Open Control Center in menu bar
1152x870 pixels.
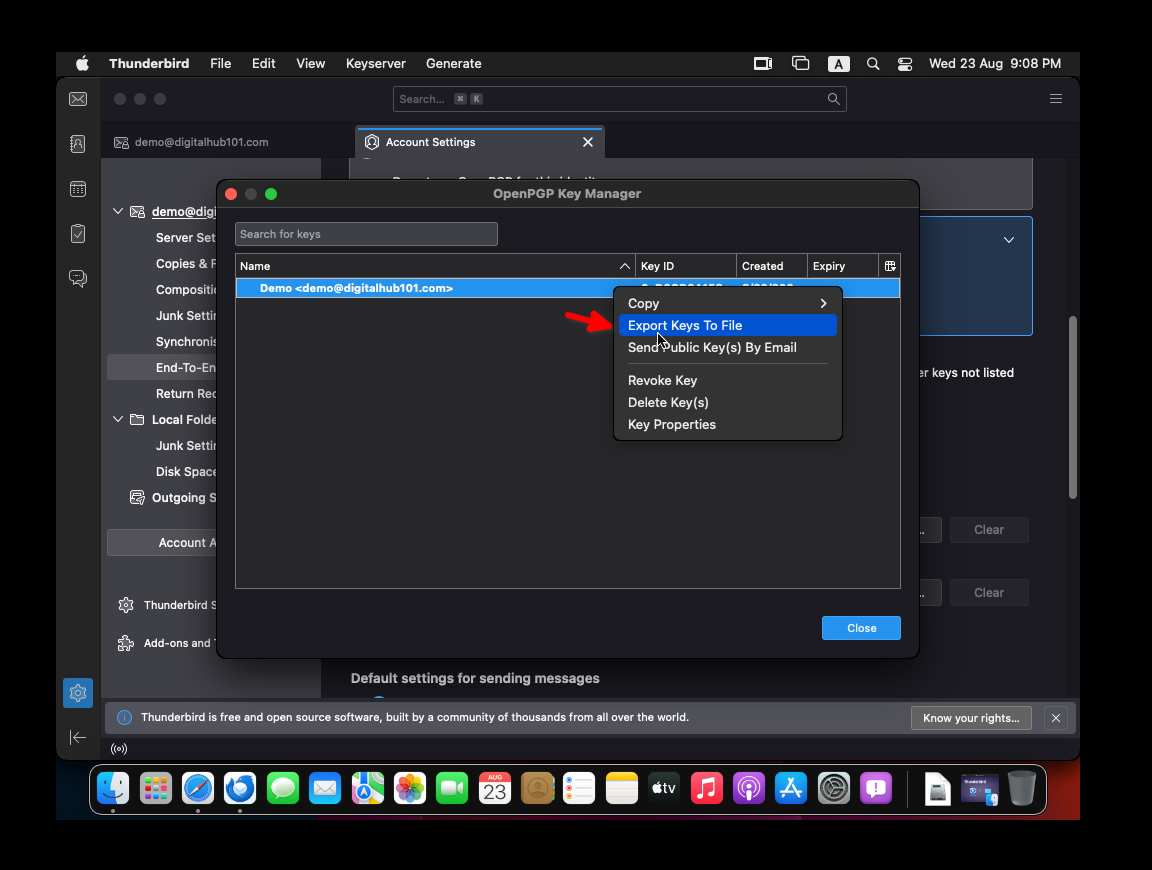pos(905,64)
